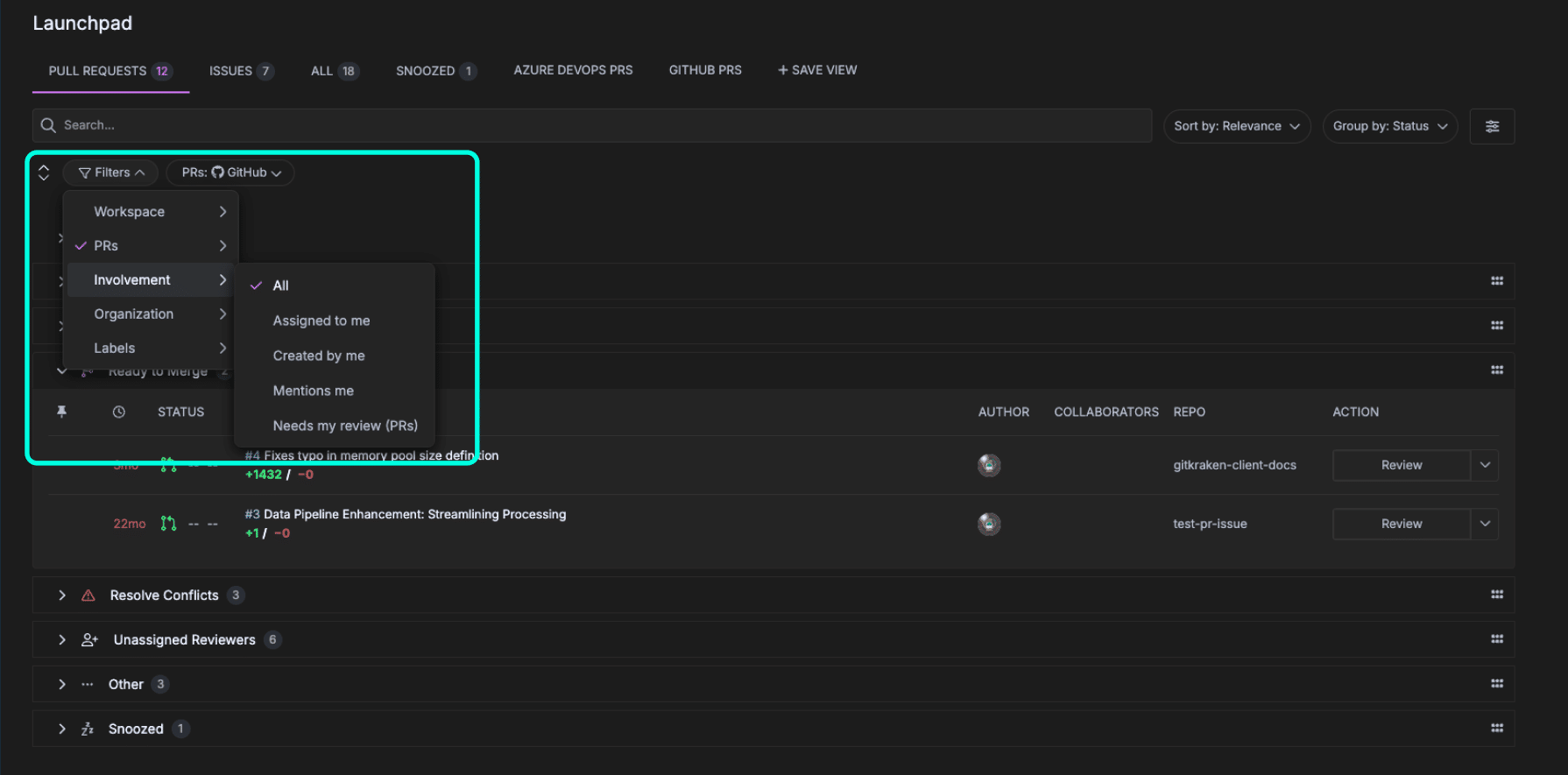Click the gitkraken-client-docs repo name
This screenshot has height=775, width=1568.
[x=1234, y=465]
